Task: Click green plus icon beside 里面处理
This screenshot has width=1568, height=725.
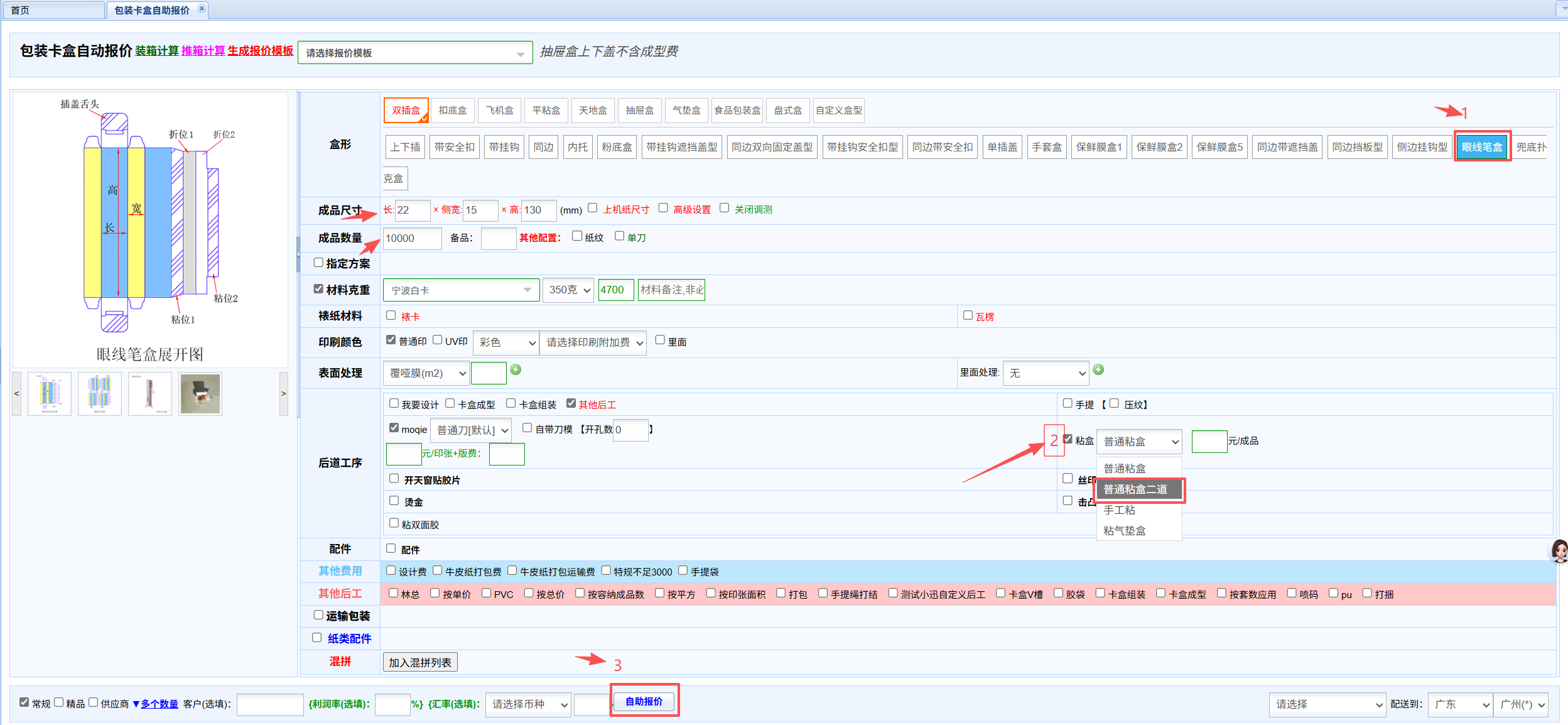Action: [x=1098, y=369]
